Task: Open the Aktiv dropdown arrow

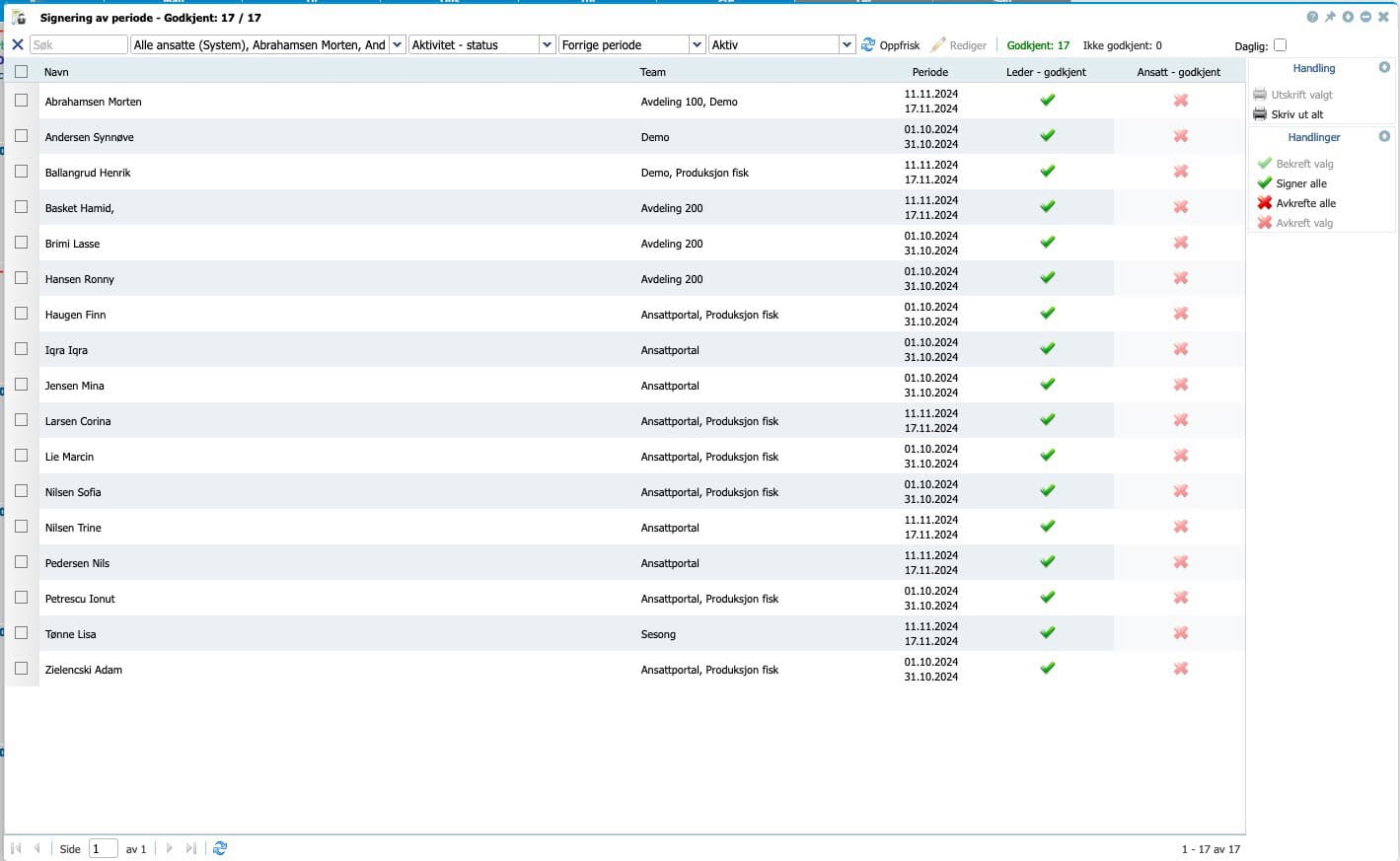Action: (x=847, y=44)
